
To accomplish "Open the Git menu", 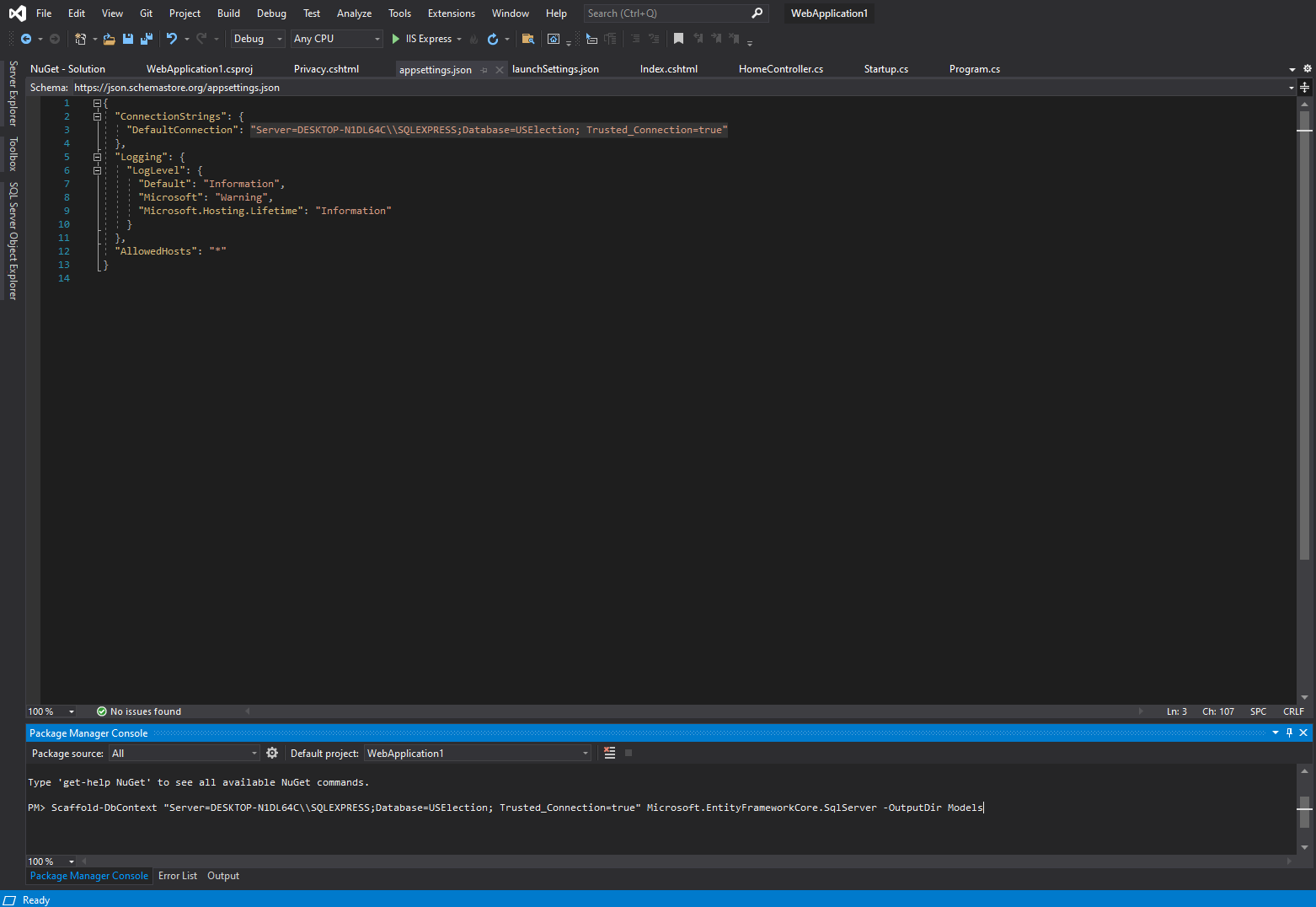I will pyautogui.click(x=146, y=13).
